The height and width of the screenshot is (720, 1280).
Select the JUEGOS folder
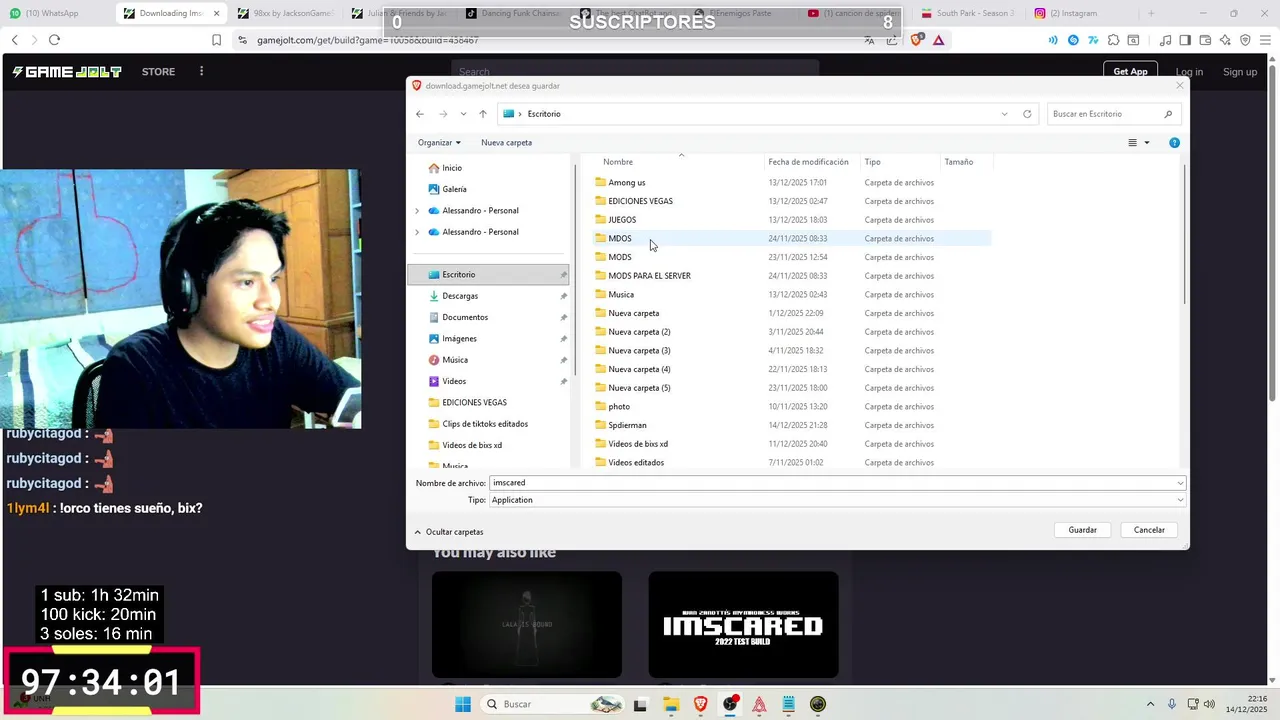(622, 220)
